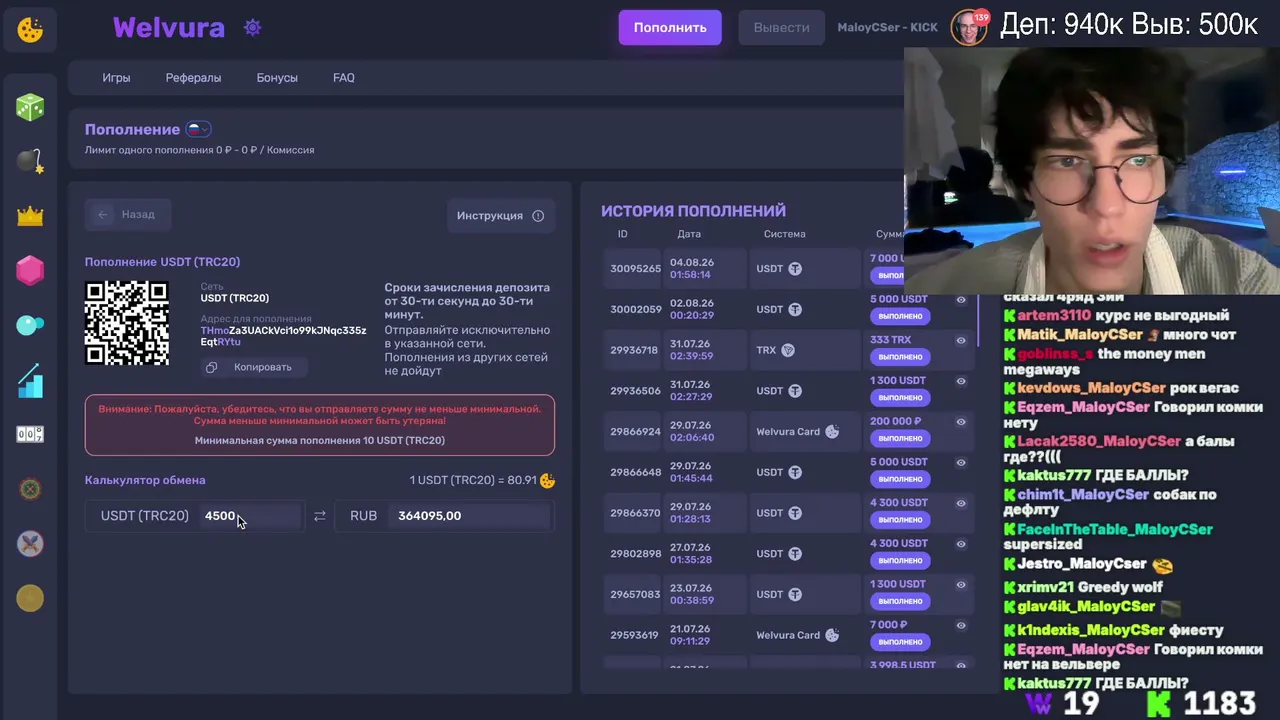Reveal details for deposit 29657083
The width and height of the screenshot is (1280, 720).
coord(961,585)
